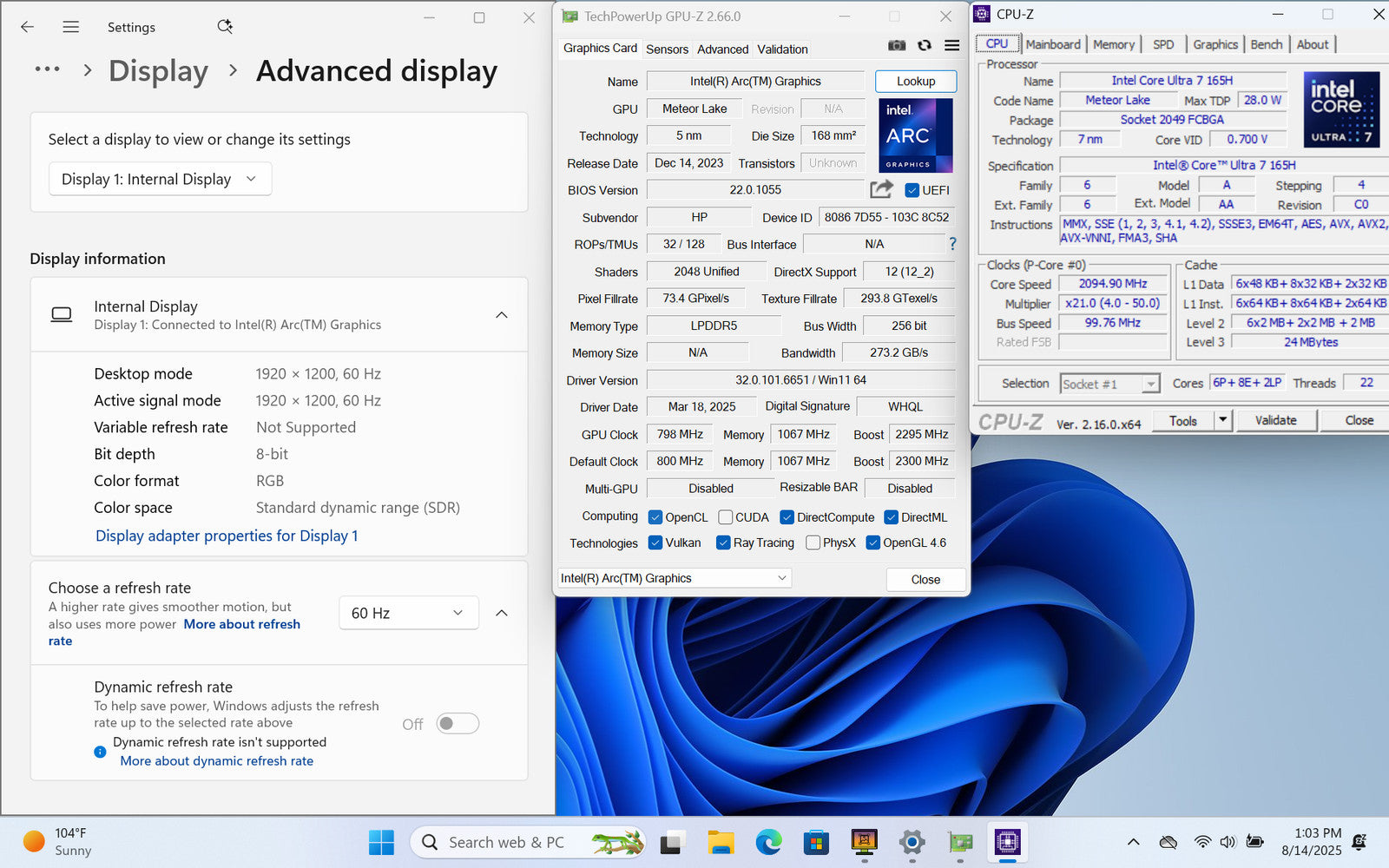Open the weather widget showing 104°F
Viewport: 1389px width, 868px height.
(x=57, y=842)
